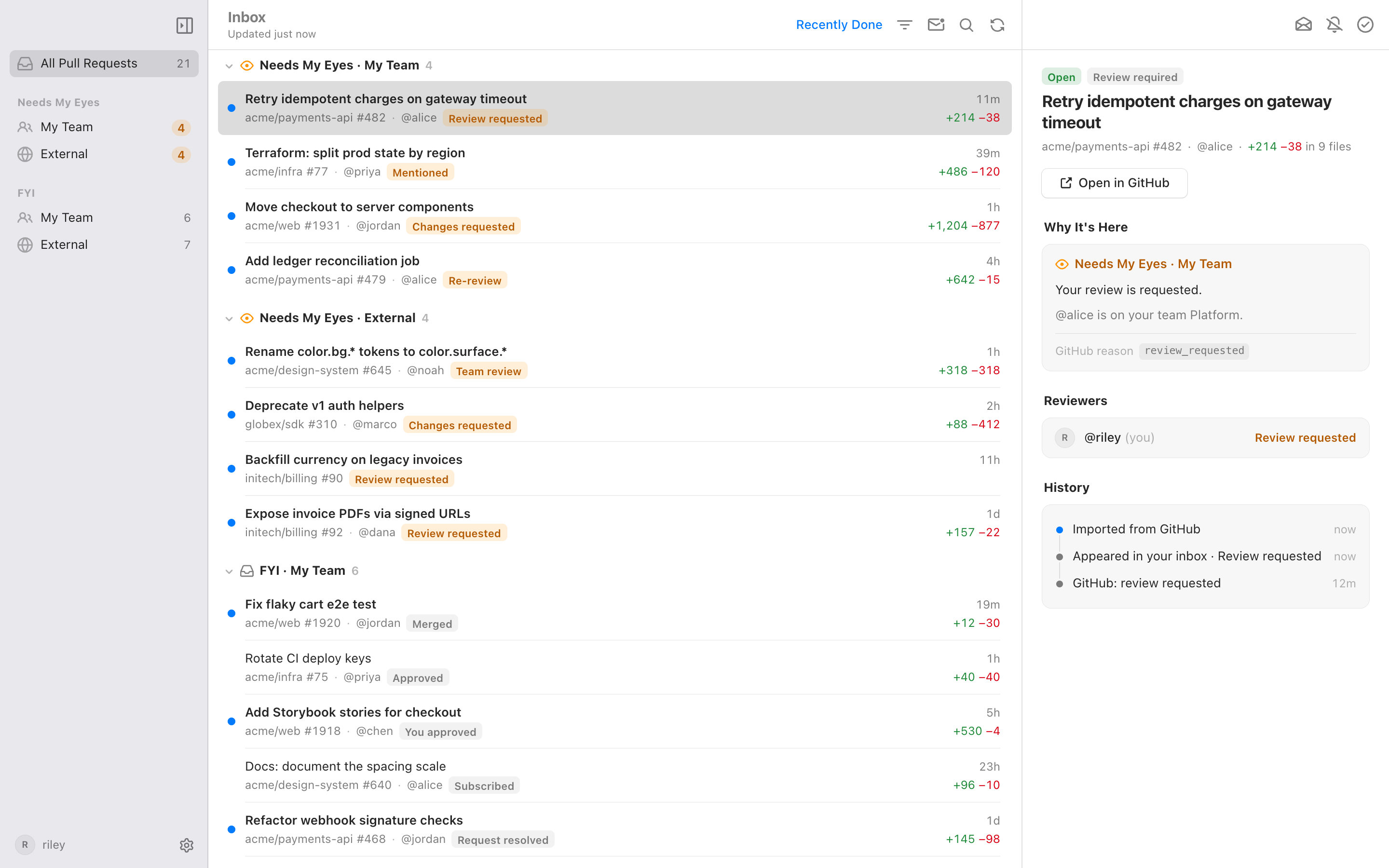Open the filter options icon

click(905, 25)
